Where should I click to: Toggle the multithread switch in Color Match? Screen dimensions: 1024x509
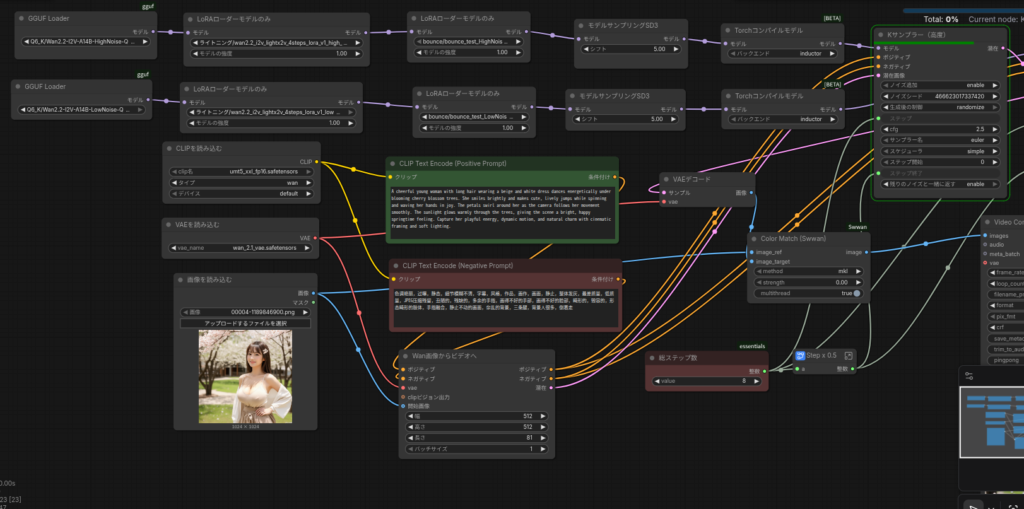pos(856,293)
